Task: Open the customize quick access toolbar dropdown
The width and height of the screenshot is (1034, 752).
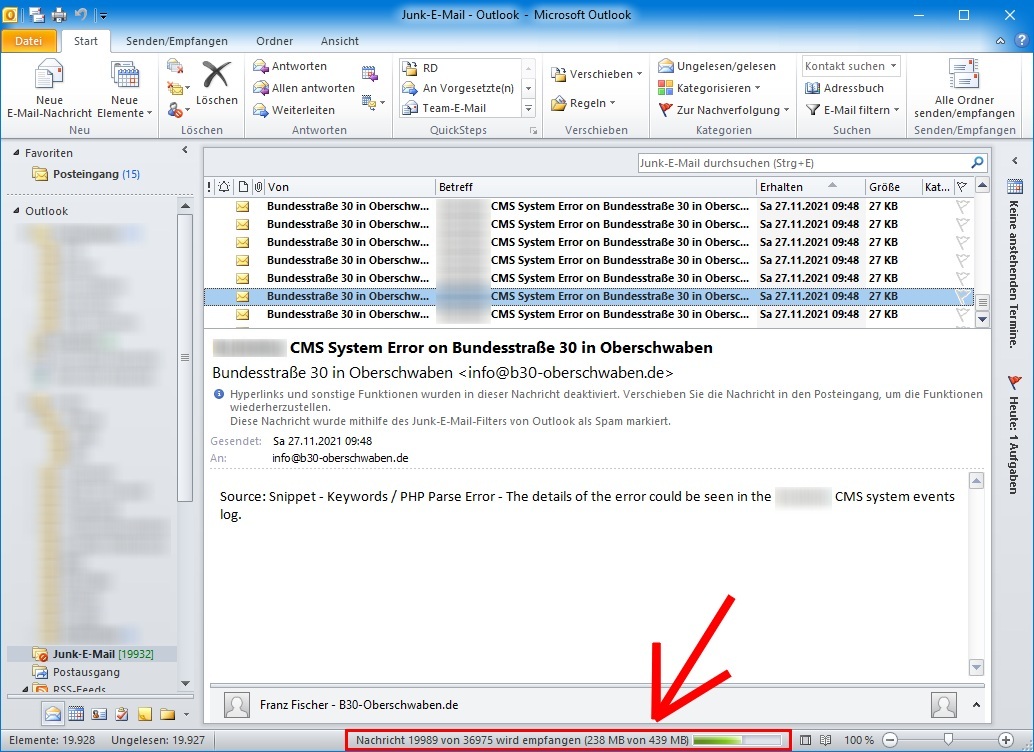Action: point(103,15)
